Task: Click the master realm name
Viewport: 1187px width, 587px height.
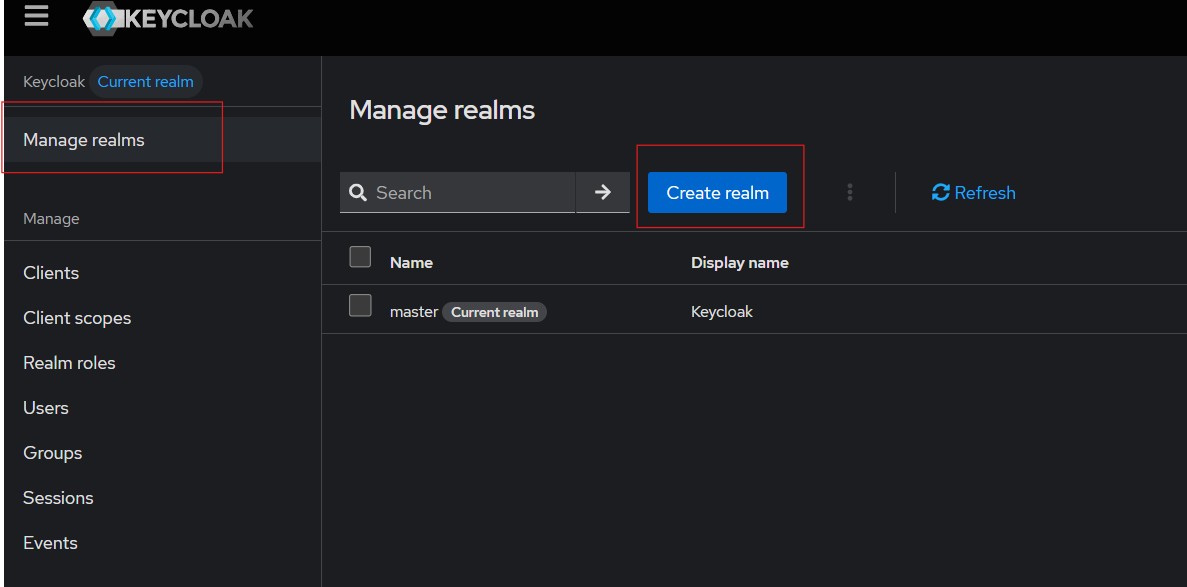Action: 413,312
